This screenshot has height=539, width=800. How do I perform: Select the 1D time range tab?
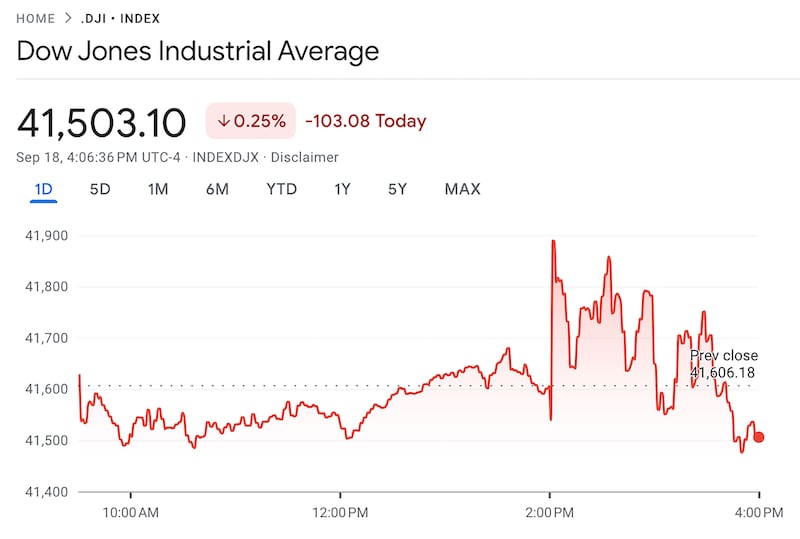point(43,189)
